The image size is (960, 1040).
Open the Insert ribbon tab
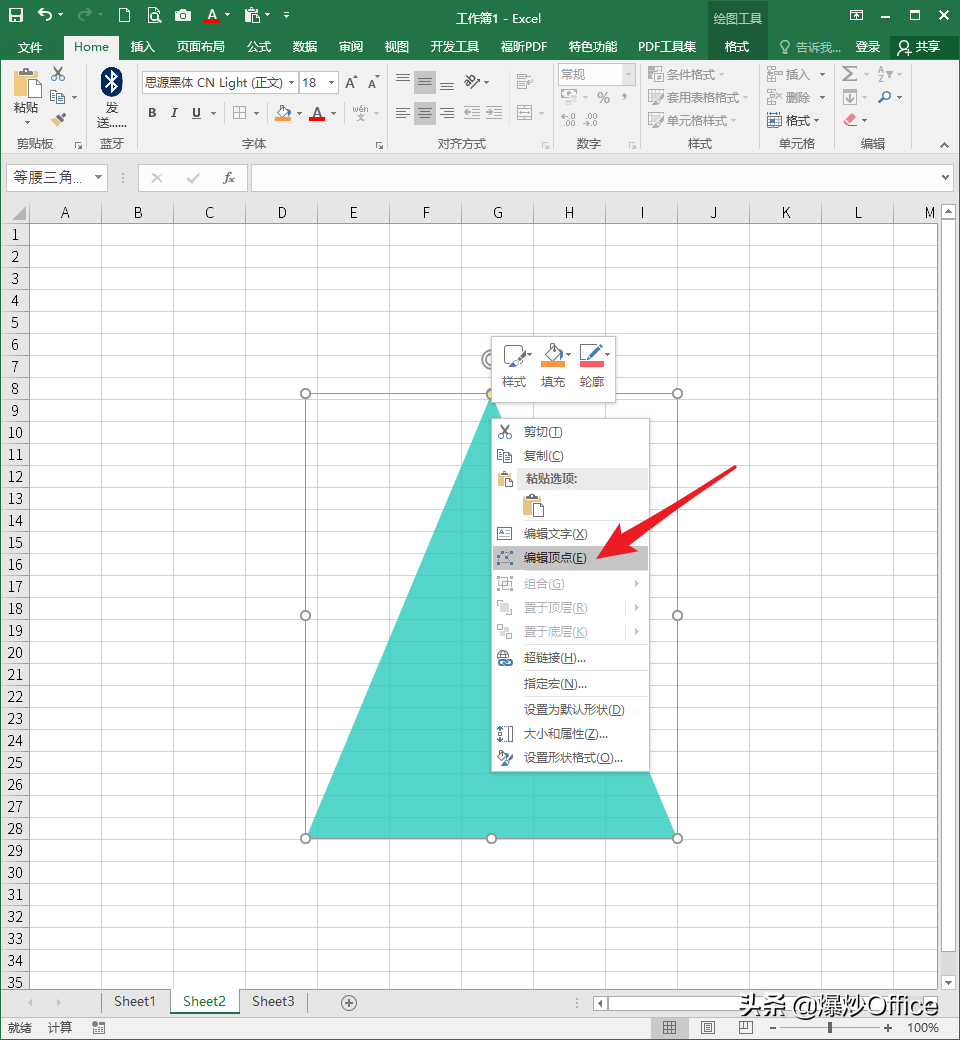[x=143, y=47]
